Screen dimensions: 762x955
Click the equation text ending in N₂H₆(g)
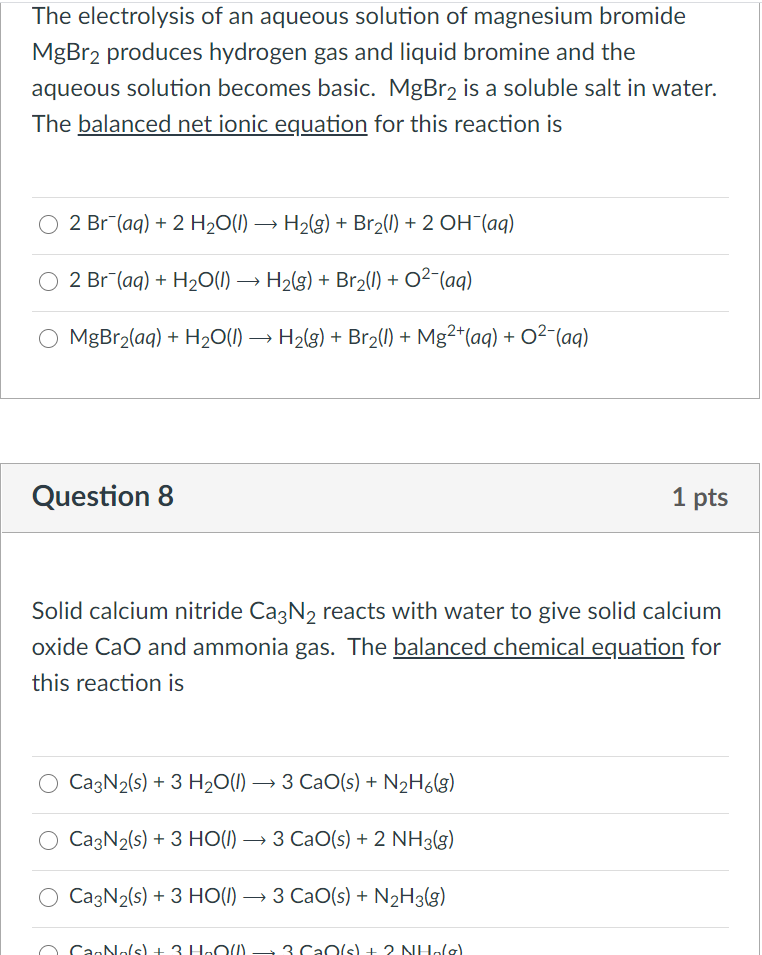263,783
